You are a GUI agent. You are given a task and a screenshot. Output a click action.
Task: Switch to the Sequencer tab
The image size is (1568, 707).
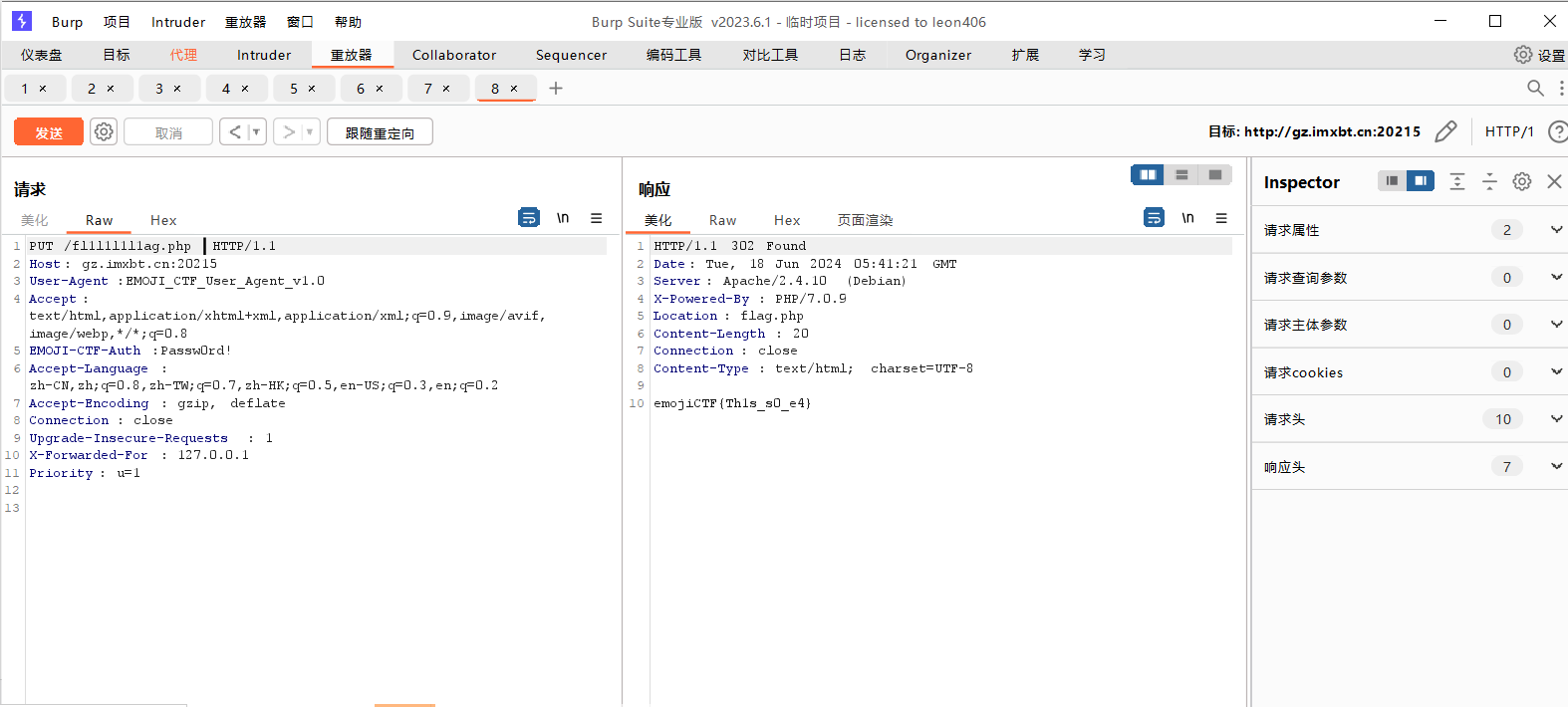[x=571, y=55]
